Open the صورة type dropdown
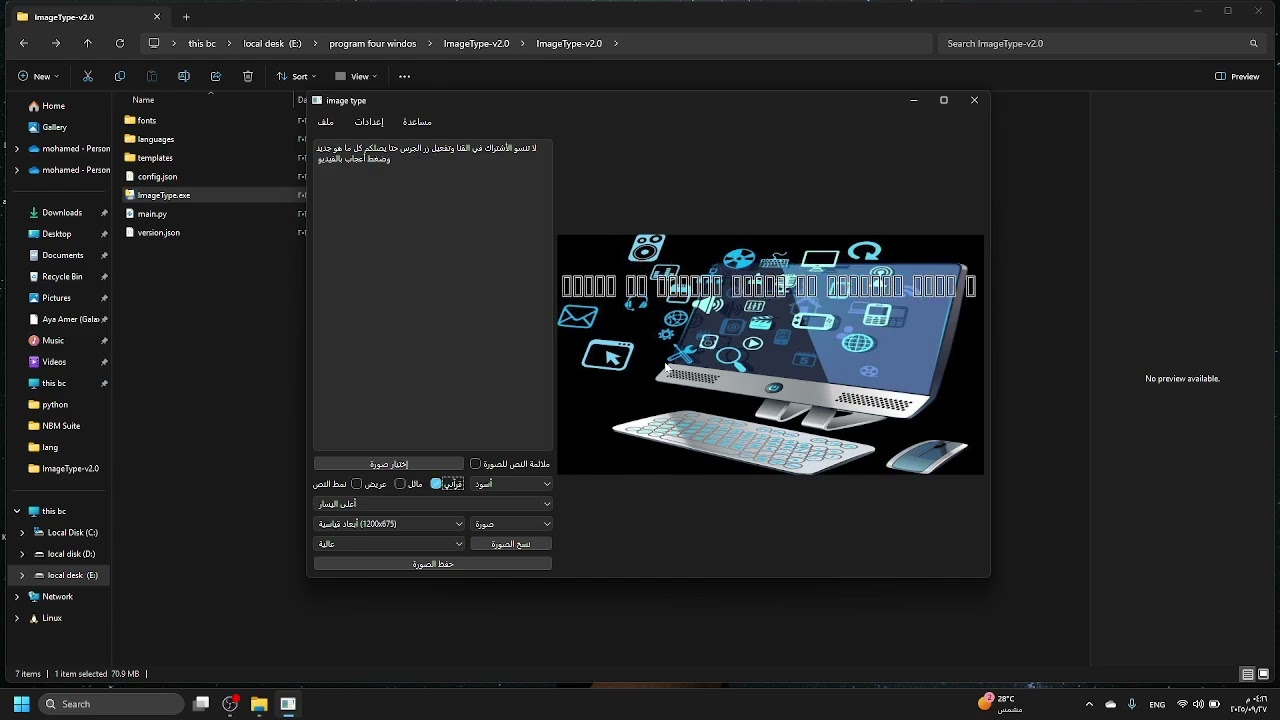The height and width of the screenshot is (720, 1280). pos(512,524)
